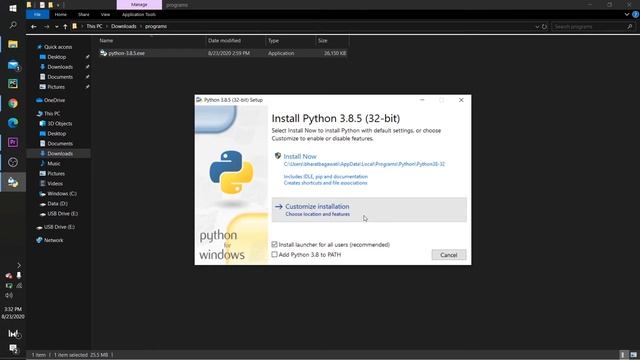Enable Add Python 3.8 to PATH
The width and height of the screenshot is (640, 360).
coord(274,254)
